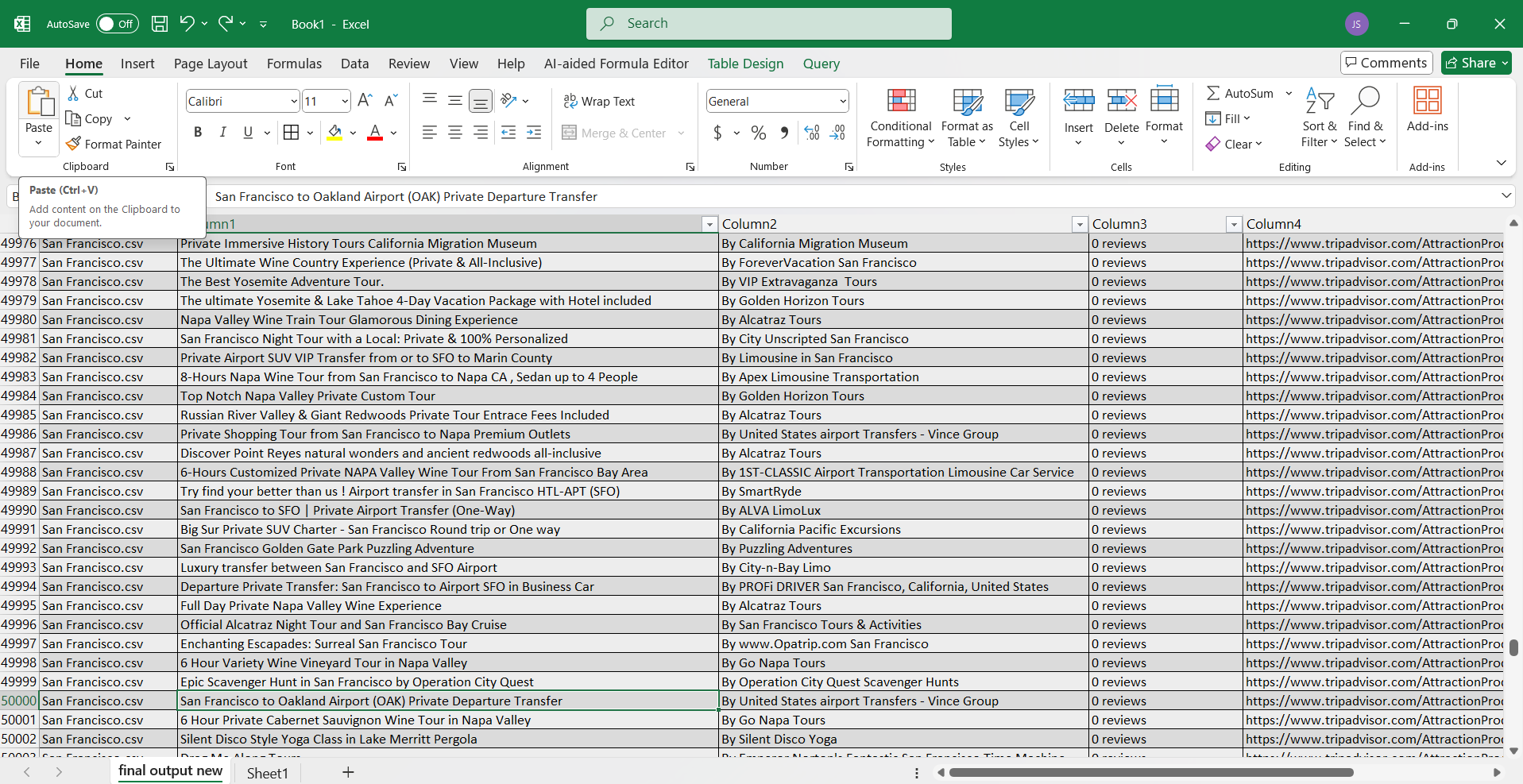Open the General number format dropdown
The width and height of the screenshot is (1523, 784).
click(842, 102)
